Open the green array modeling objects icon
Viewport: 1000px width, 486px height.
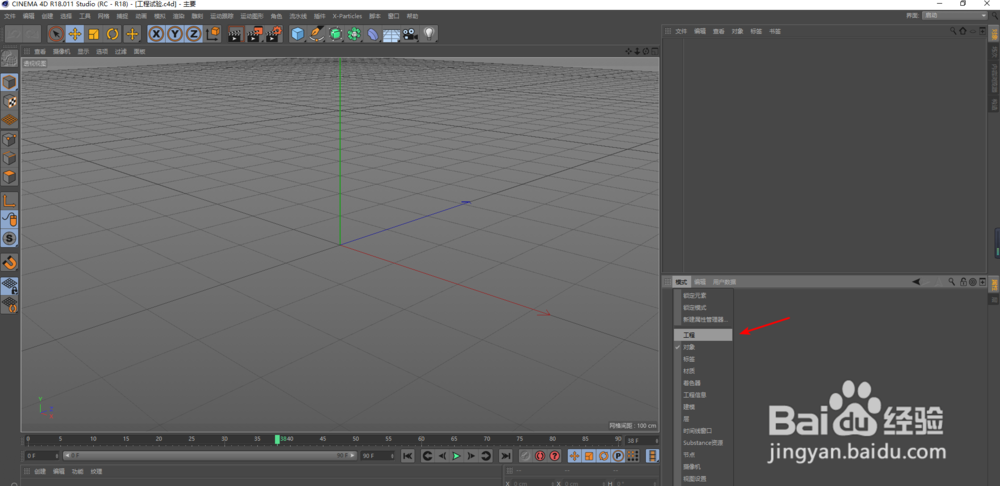coord(354,34)
